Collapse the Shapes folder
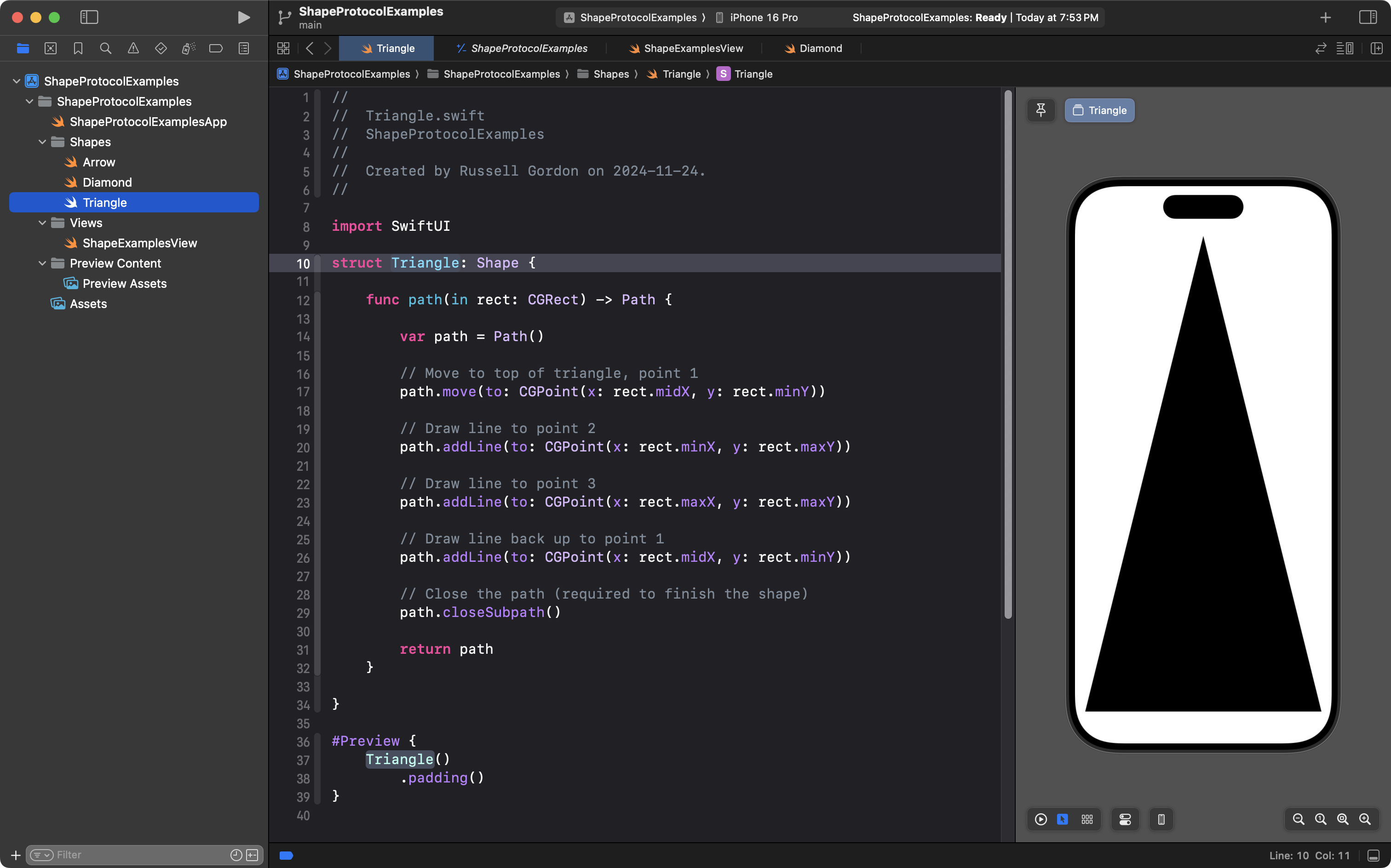Screen dimensions: 1391x868 tap(42, 142)
